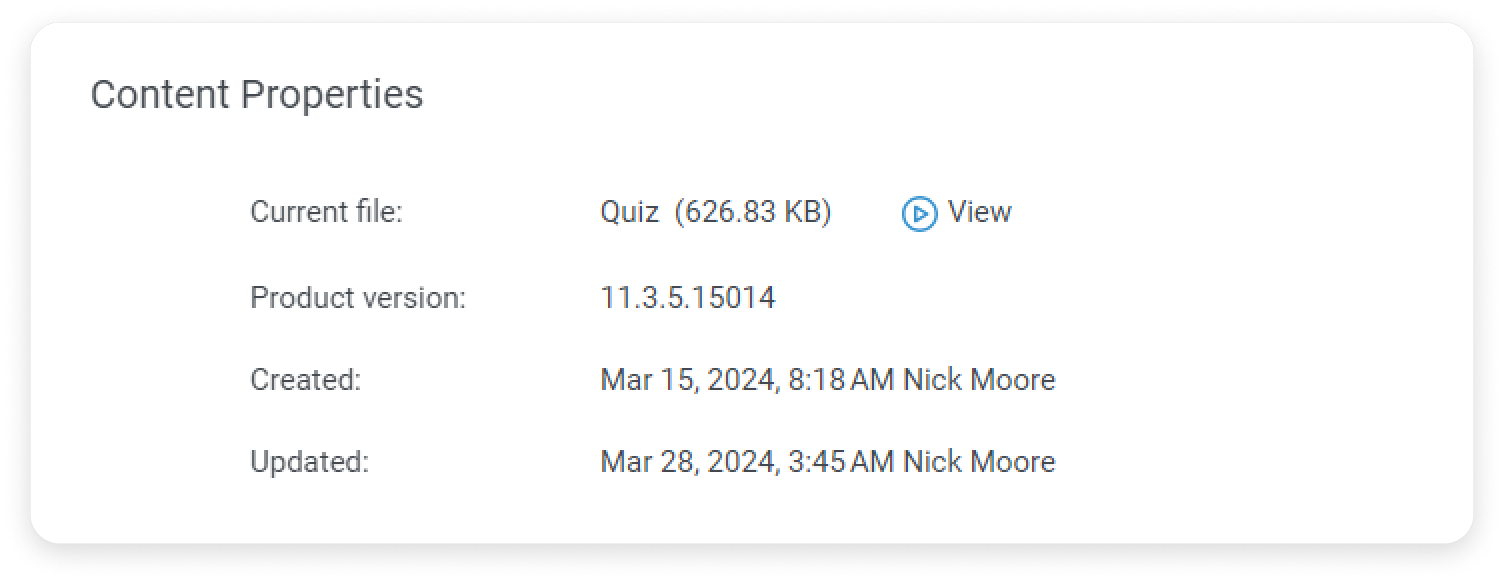The width and height of the screenshot is (1504, 582).
Task: Click the Mar 15, 2024 creation date
Action: (x=690, y=381)
